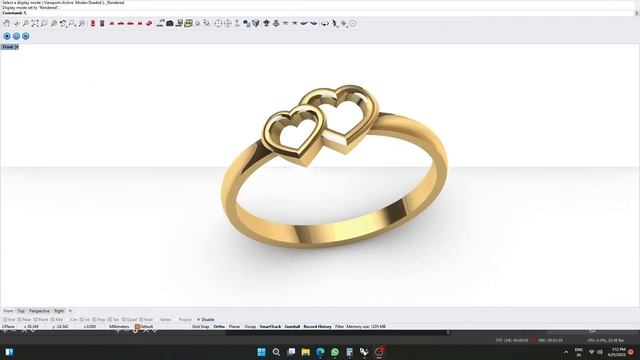Switch to the Top viewport tab
This screenshot has height=360, width=640.
point(21,311)
